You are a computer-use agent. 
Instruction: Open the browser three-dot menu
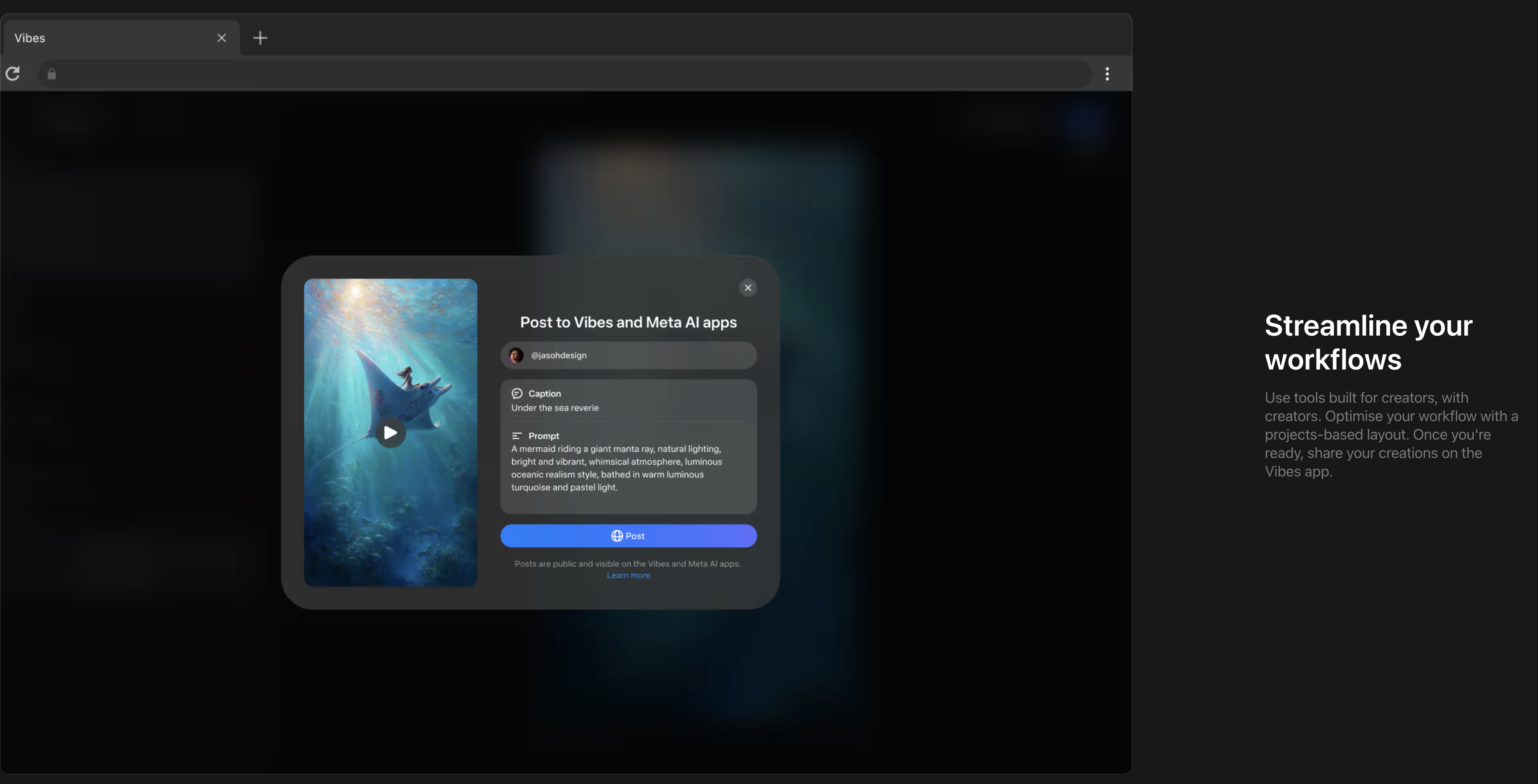(1107, 74)
